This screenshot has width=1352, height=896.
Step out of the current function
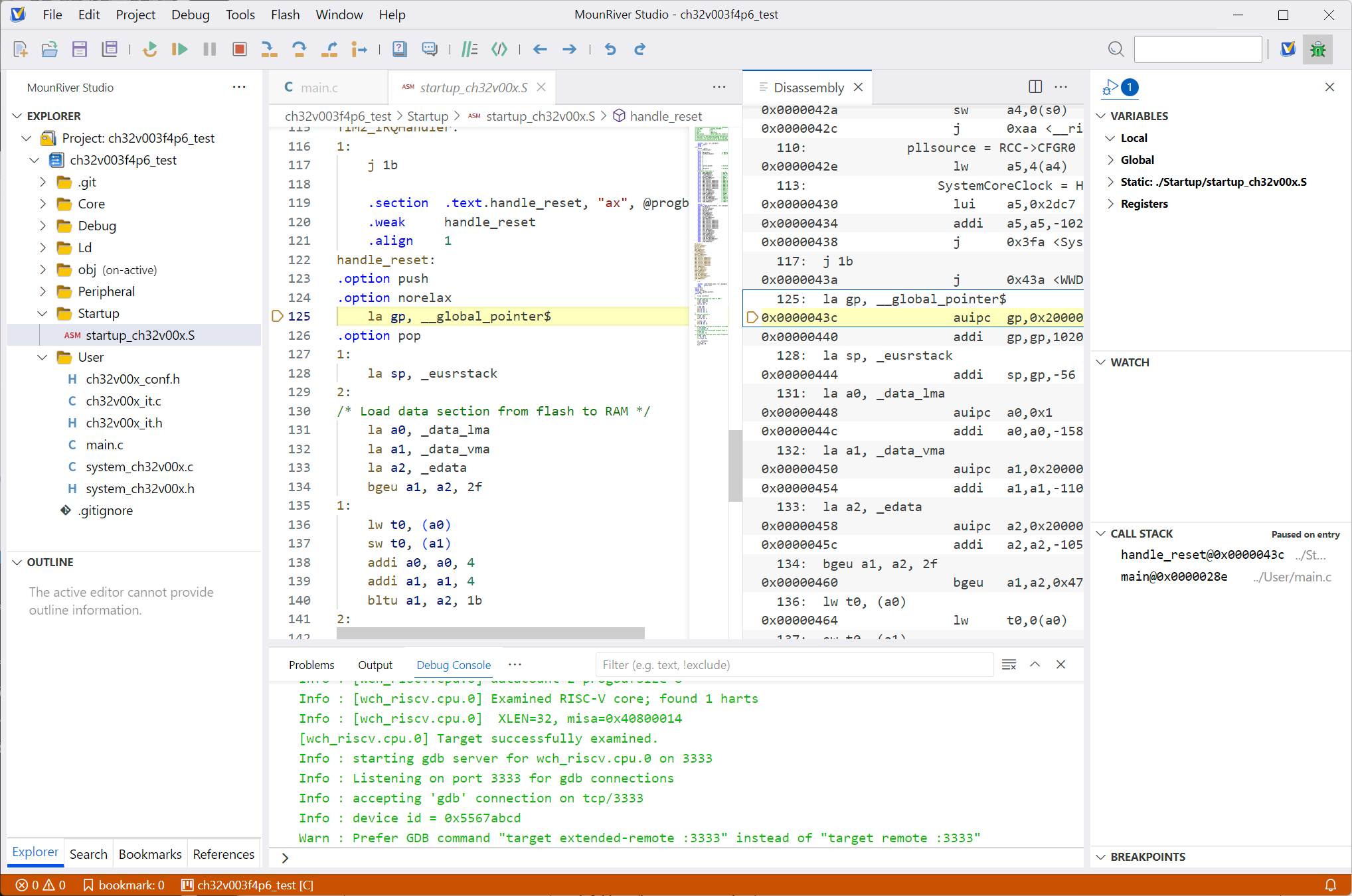(x=329, y=49)
